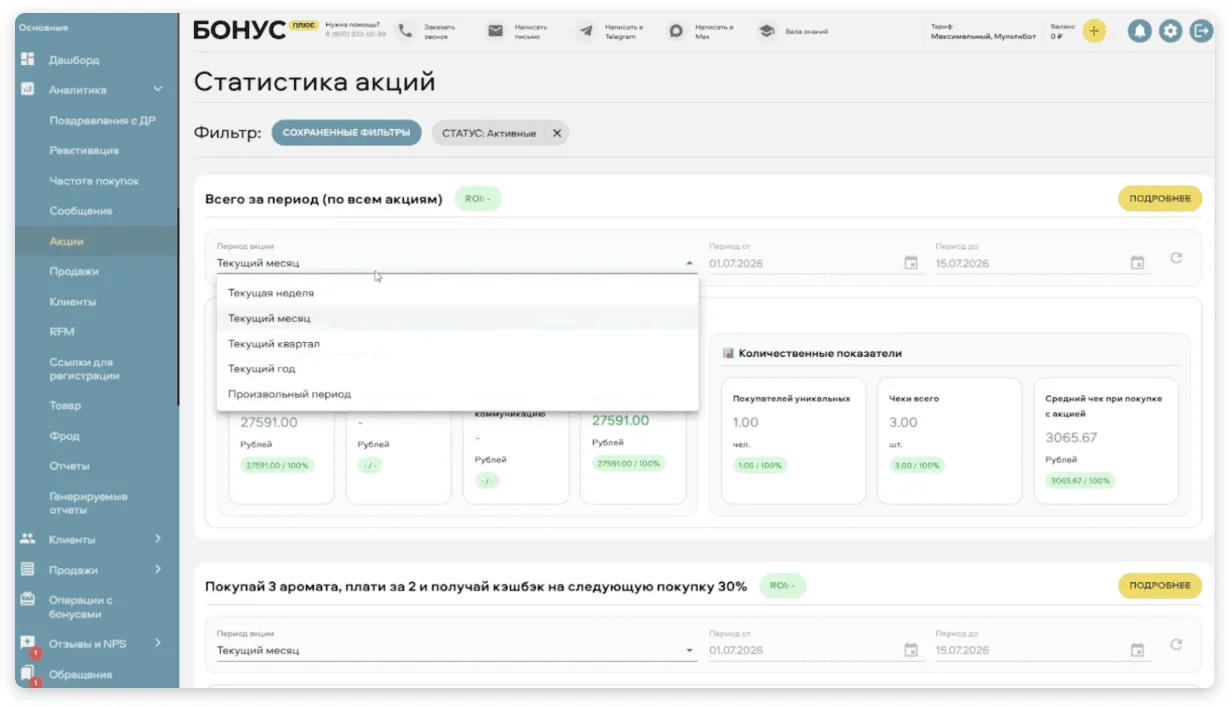Click the Клиенты people icon in sidebar
Viewport: 1231px width, 706px height.
[28, 539]
